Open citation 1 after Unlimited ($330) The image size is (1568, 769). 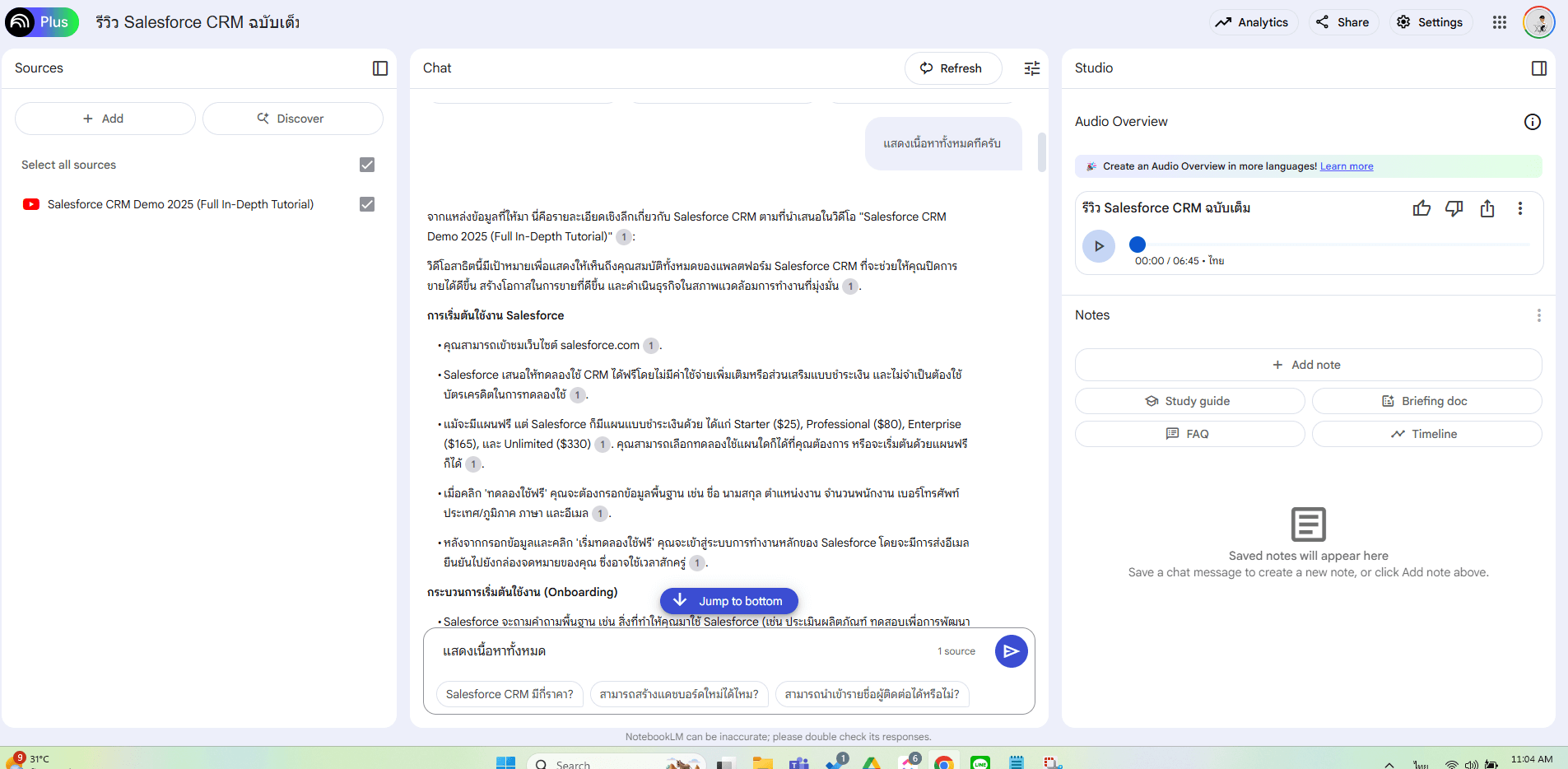point(603,445)
